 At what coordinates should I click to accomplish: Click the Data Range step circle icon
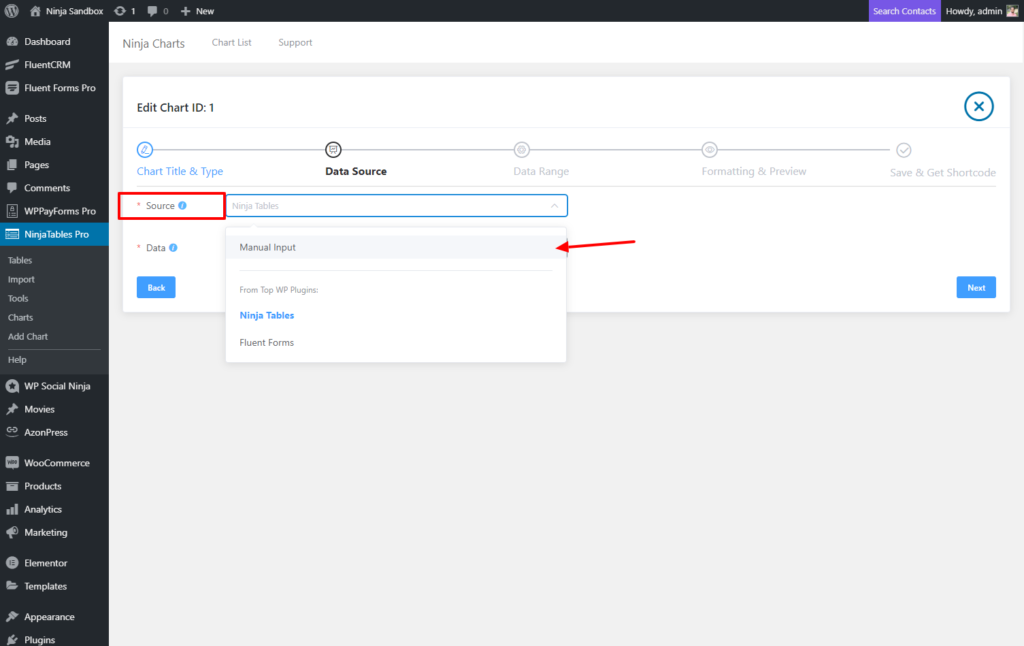tap(521, 150)
